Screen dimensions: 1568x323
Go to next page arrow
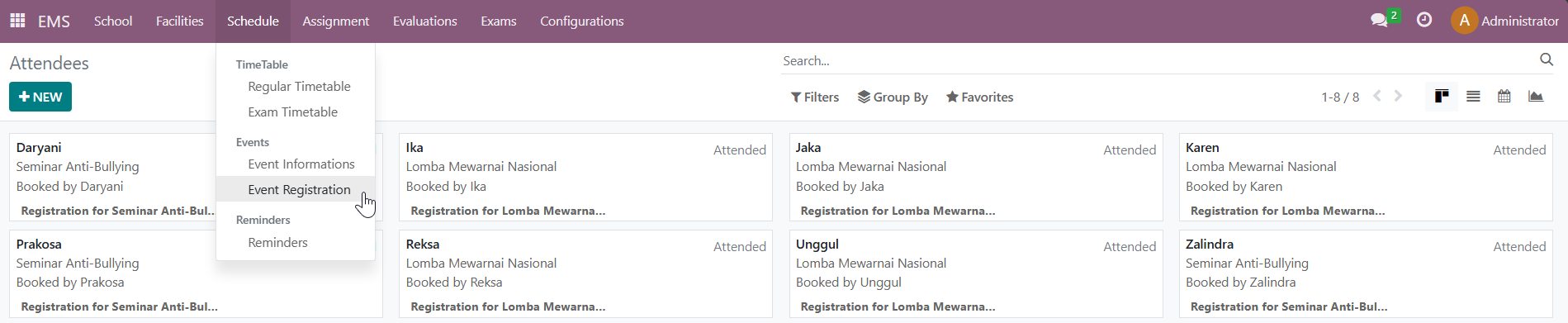[x=1398, y=96]
